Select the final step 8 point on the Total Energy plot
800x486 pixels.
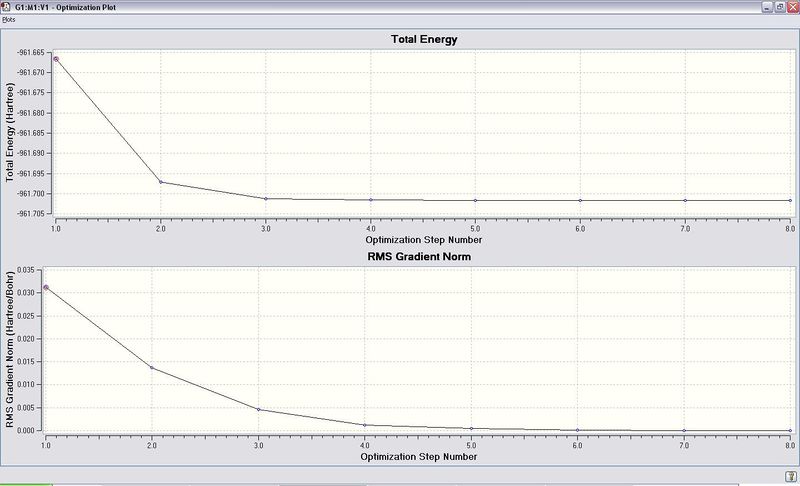(x=790, y=200)
